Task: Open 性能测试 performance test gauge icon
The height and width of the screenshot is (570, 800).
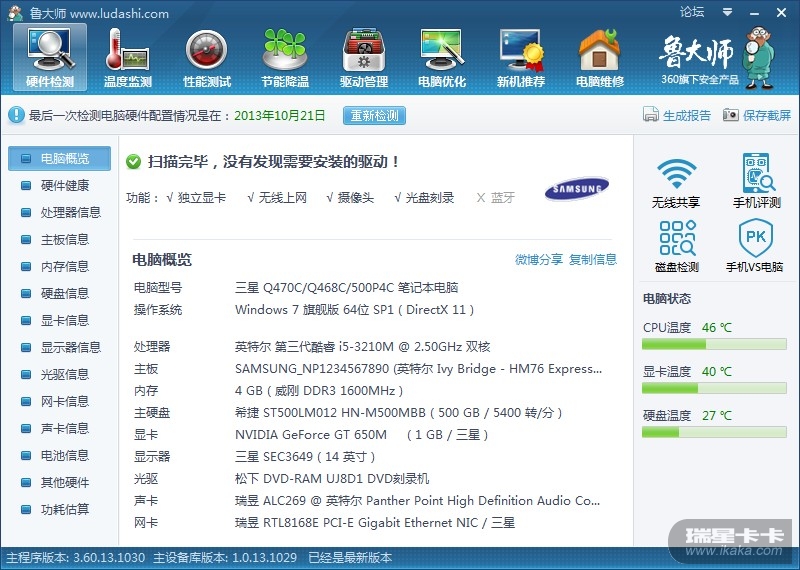Action: [207, 57]
